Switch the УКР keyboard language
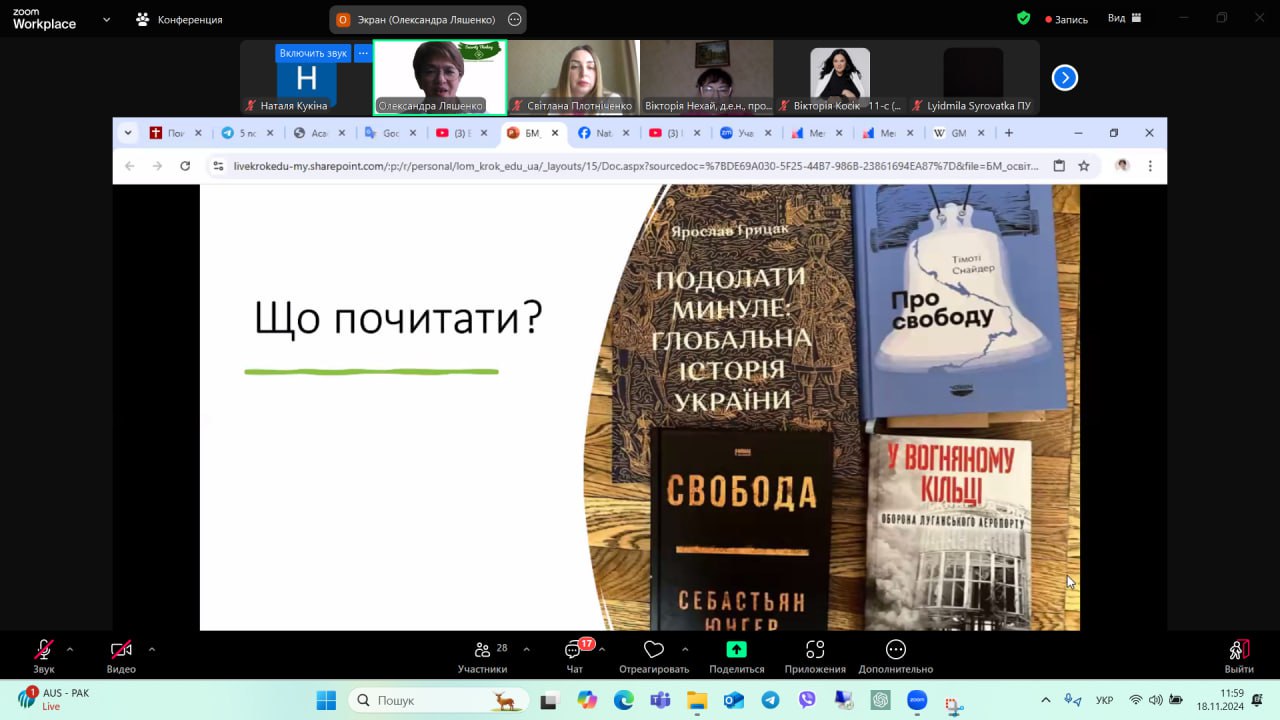The width and height of the screenshot is (1280, 720). [x=1105, y=700]
